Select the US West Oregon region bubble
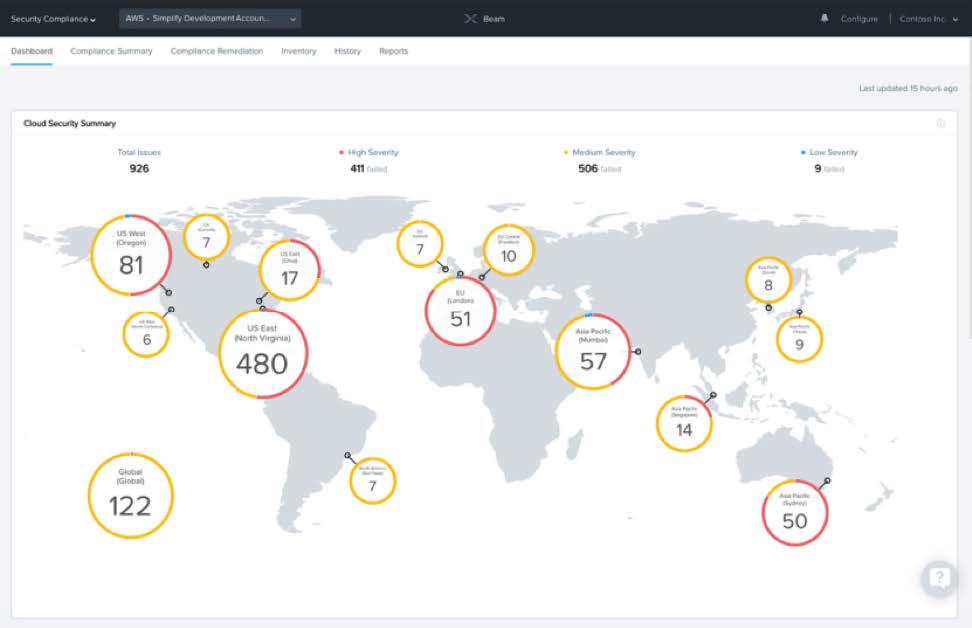This screenshot has width=972, height=628. tap(131, 254)
